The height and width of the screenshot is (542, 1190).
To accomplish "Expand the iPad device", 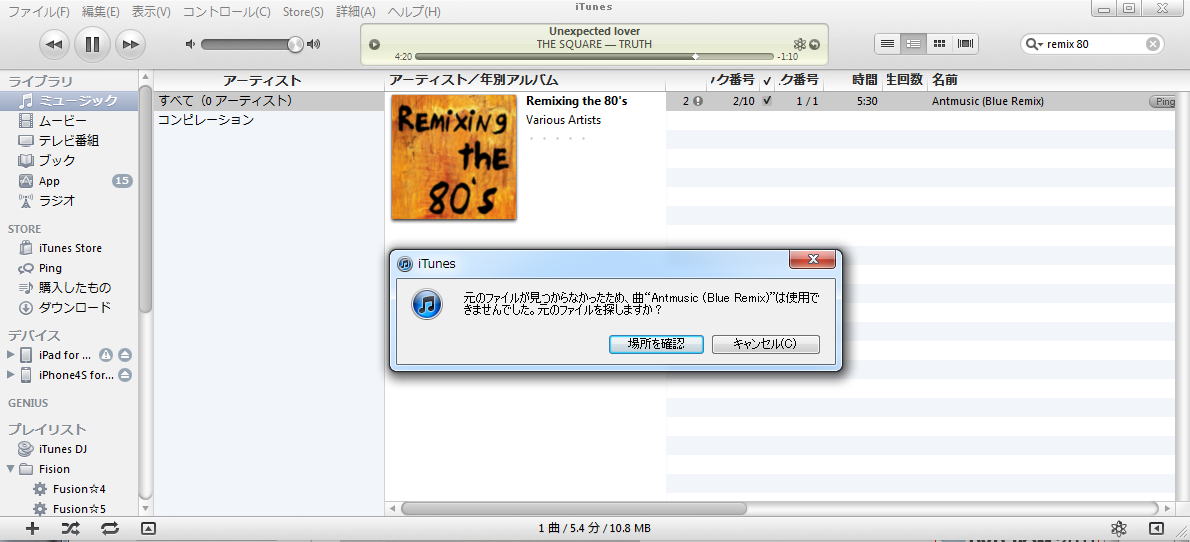I will pos(11,355).
